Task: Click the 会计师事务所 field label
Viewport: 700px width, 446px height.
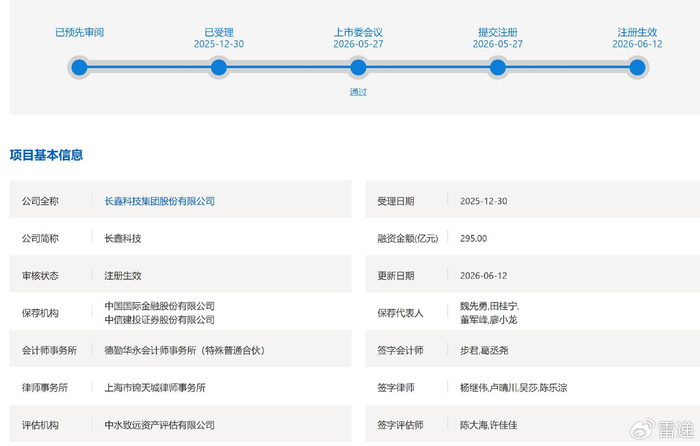Action: pos(50,350)
